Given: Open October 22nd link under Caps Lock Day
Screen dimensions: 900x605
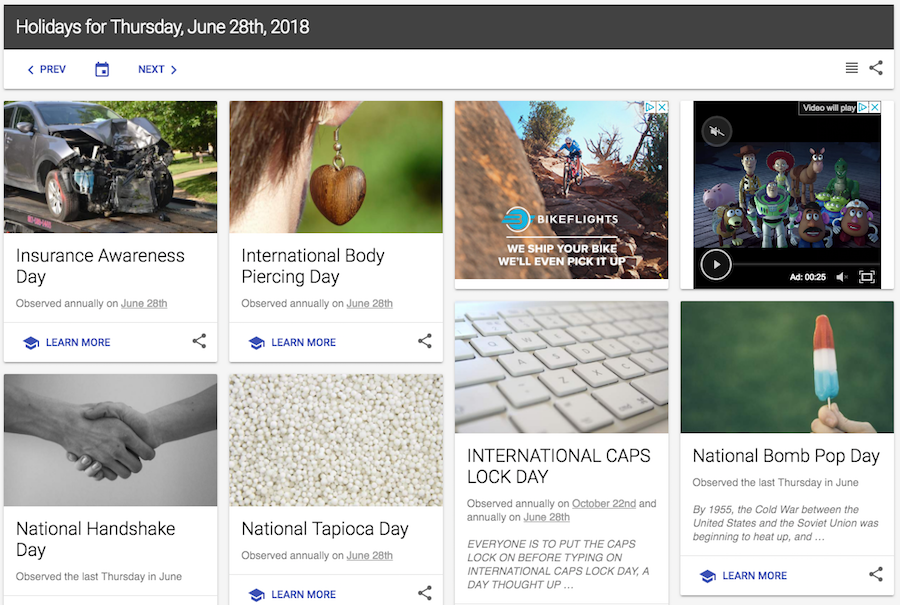Looking at the screenshot, I should coord(604,503).
